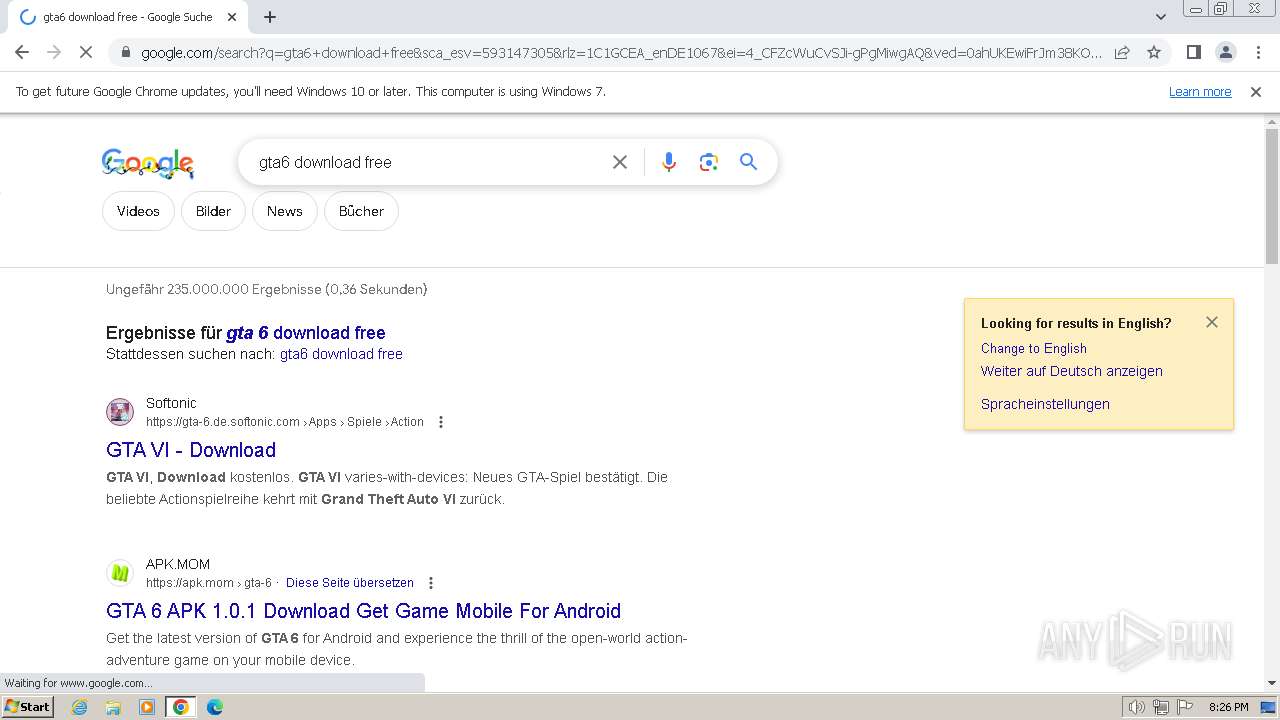Choose Change to English
The height and width of the screenshot is (720, 1280).
1033,348
